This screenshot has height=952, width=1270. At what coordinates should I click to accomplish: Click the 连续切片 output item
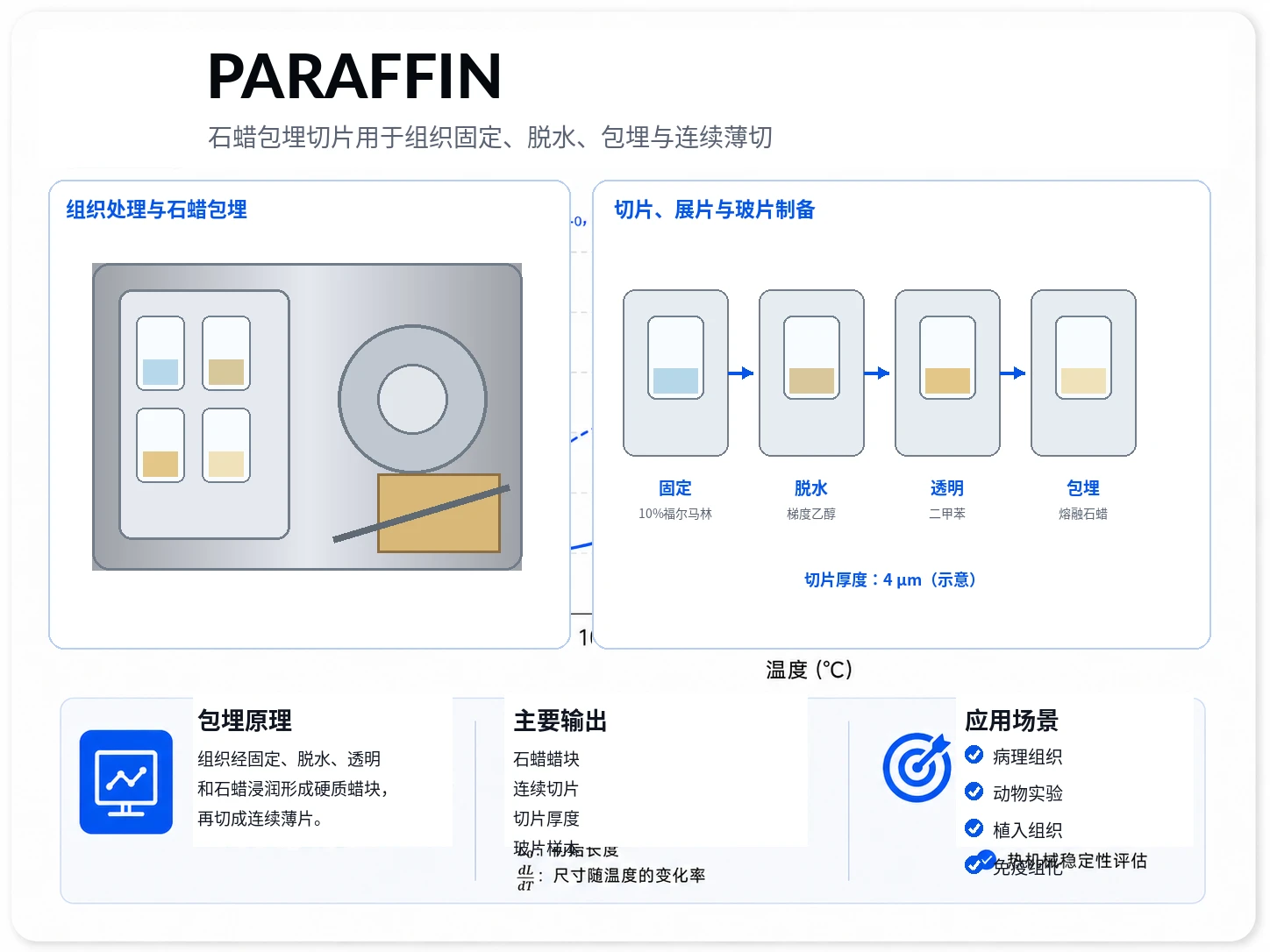pyautogui.click(x=546, y=789)
